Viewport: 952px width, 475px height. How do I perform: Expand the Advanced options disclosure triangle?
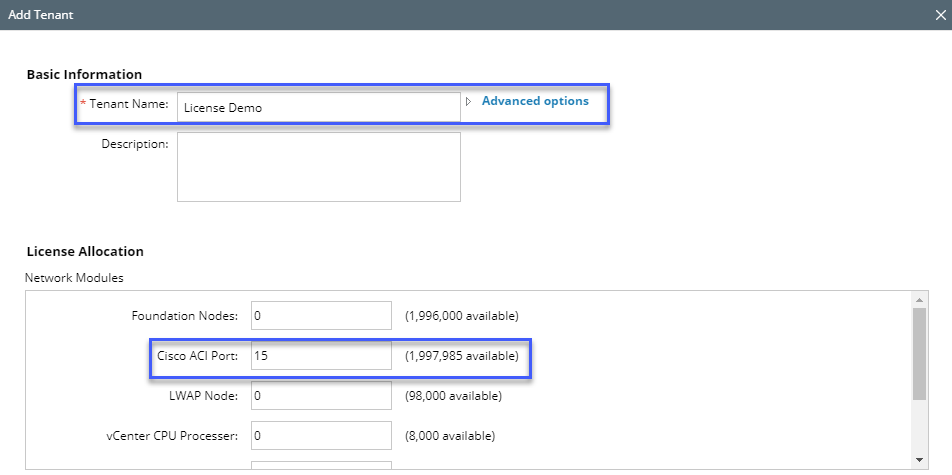[x=469, y=101]
